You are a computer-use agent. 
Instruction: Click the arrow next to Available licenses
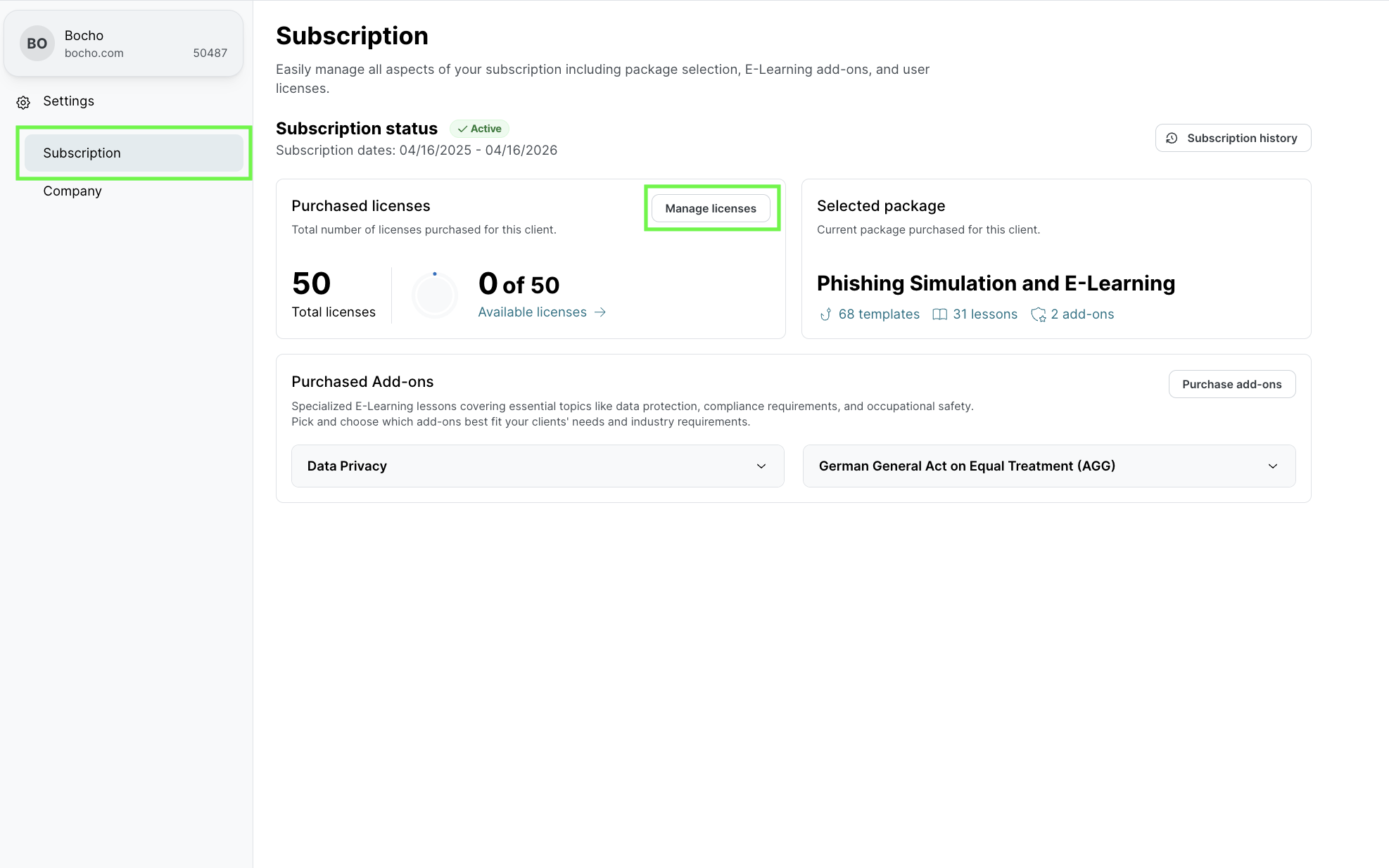(600, 312)
